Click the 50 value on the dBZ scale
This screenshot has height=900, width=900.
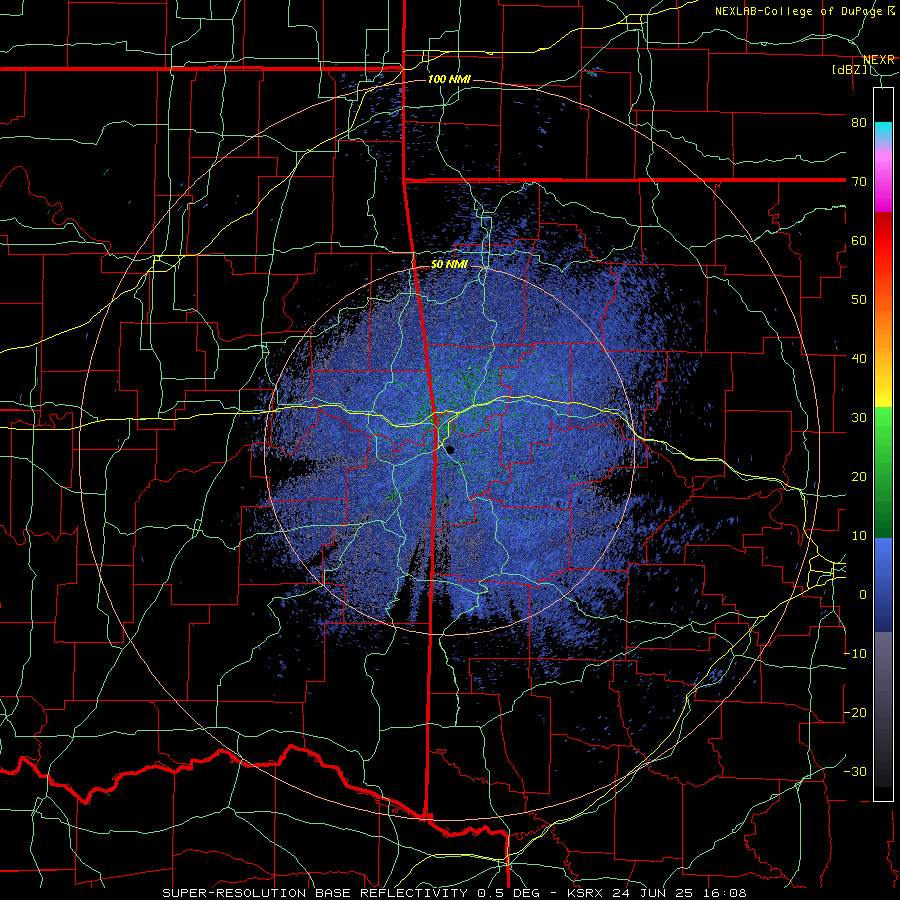(x=859, y=300)
